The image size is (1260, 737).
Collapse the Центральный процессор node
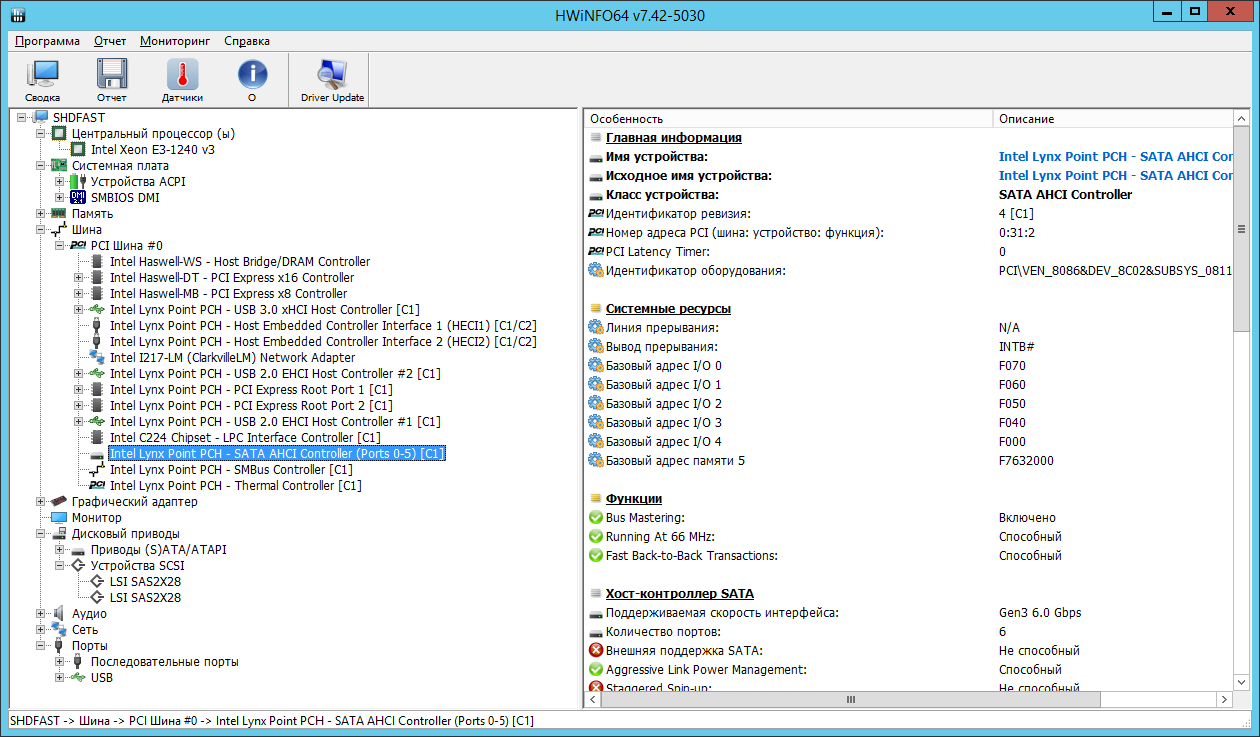click(x=41, y=134)
